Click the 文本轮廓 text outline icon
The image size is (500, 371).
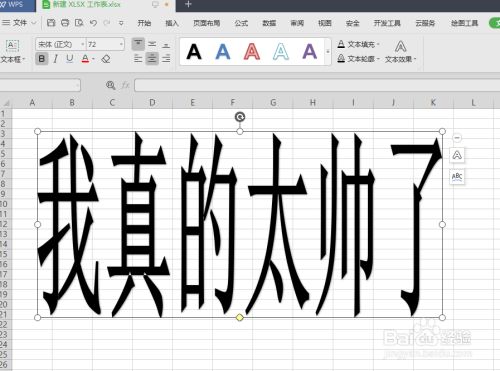tap(341, 59)
